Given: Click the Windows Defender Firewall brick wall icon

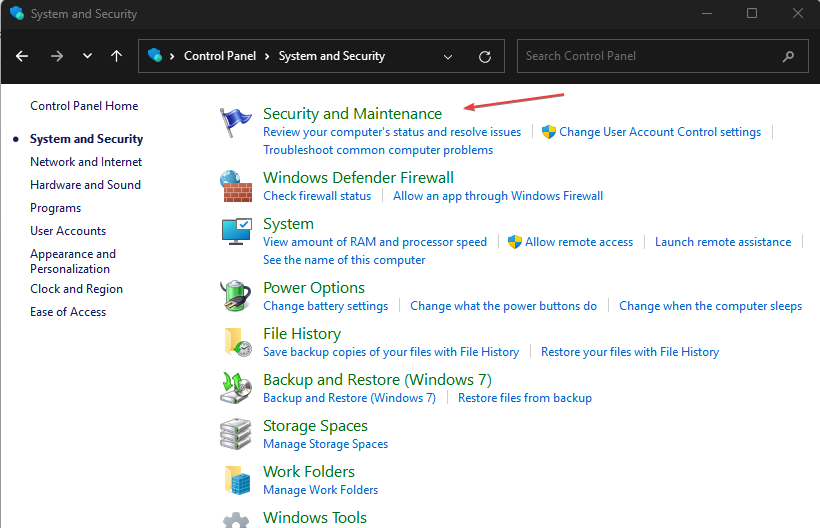Looking at the screenshot, I should tap(236, 186).
